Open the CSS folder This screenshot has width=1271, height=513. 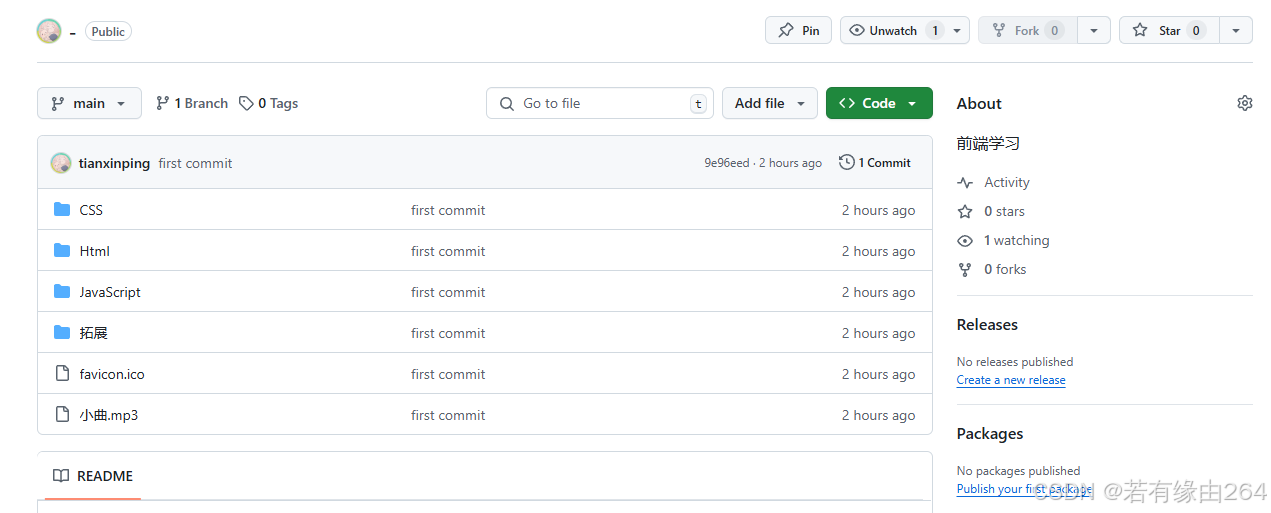91,210
